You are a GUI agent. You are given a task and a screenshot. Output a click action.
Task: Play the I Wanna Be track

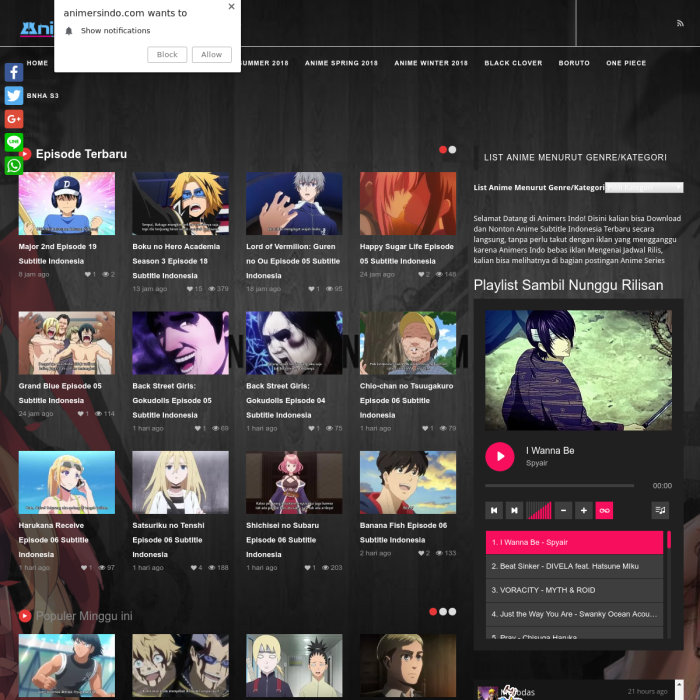(500, 456)
